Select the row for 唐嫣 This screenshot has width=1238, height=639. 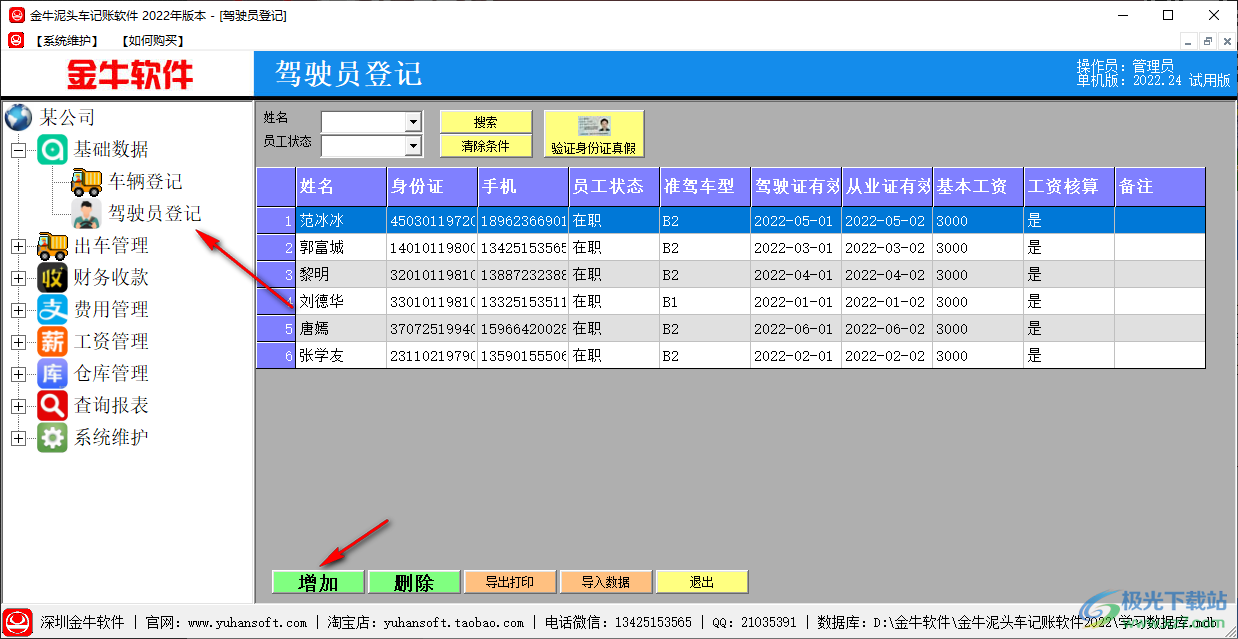(x=731, y=328)
